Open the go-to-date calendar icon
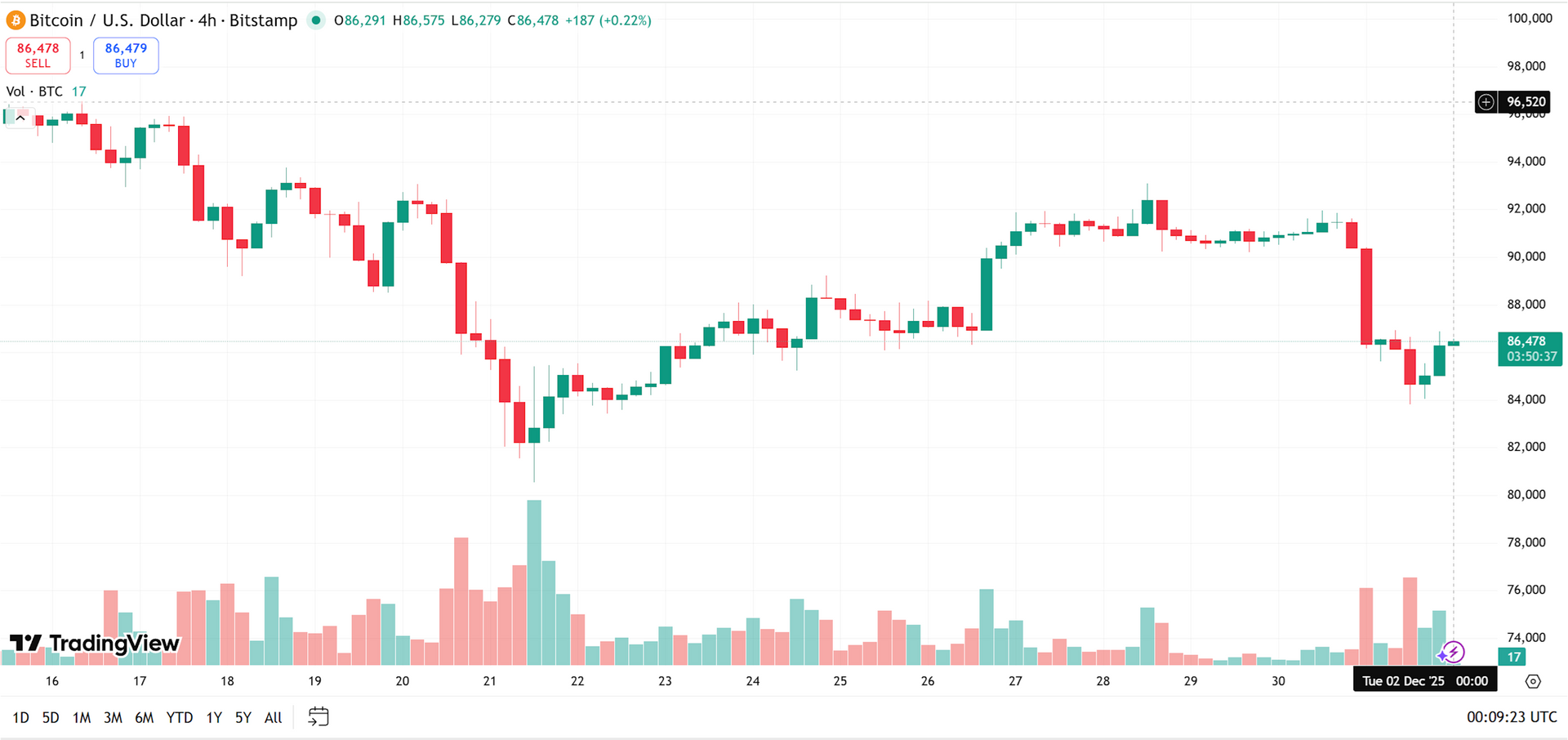Viewport: 1568px width, 740px height. [x=318, y=717]
